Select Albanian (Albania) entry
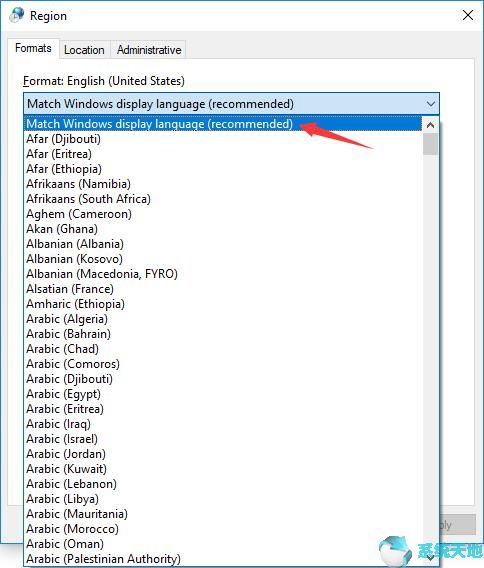Screen dimensions: 484x568 (223, 244)
